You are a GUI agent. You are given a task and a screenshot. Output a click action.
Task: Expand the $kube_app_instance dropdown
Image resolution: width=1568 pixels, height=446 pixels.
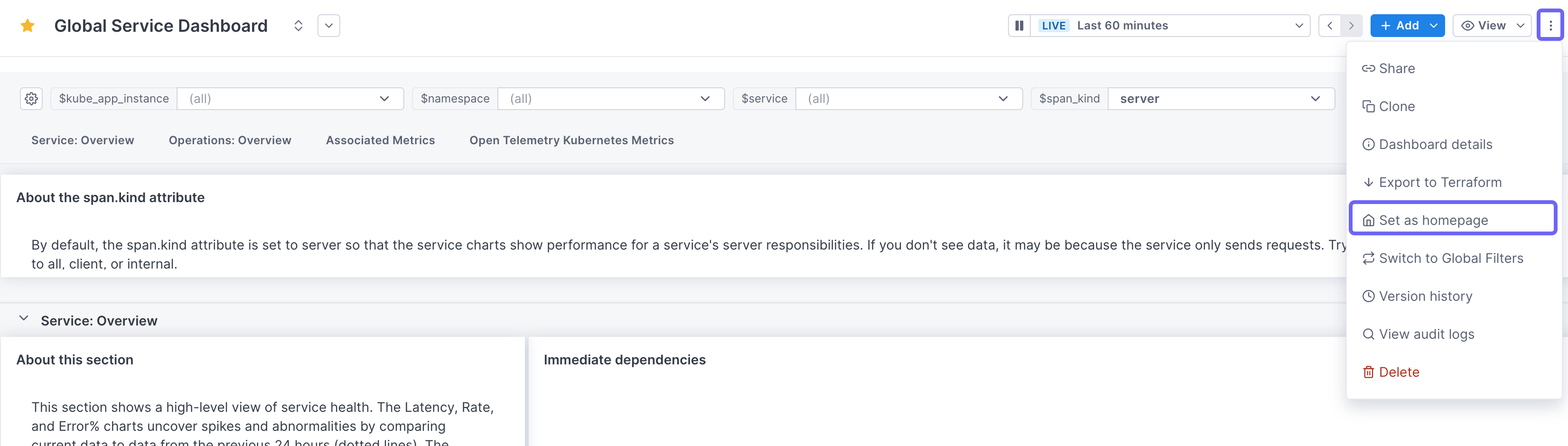click(x=290, y=99)
